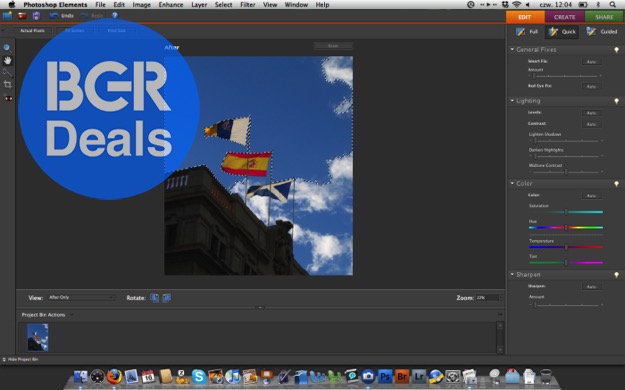Rotate the photo left

(154, 297)
